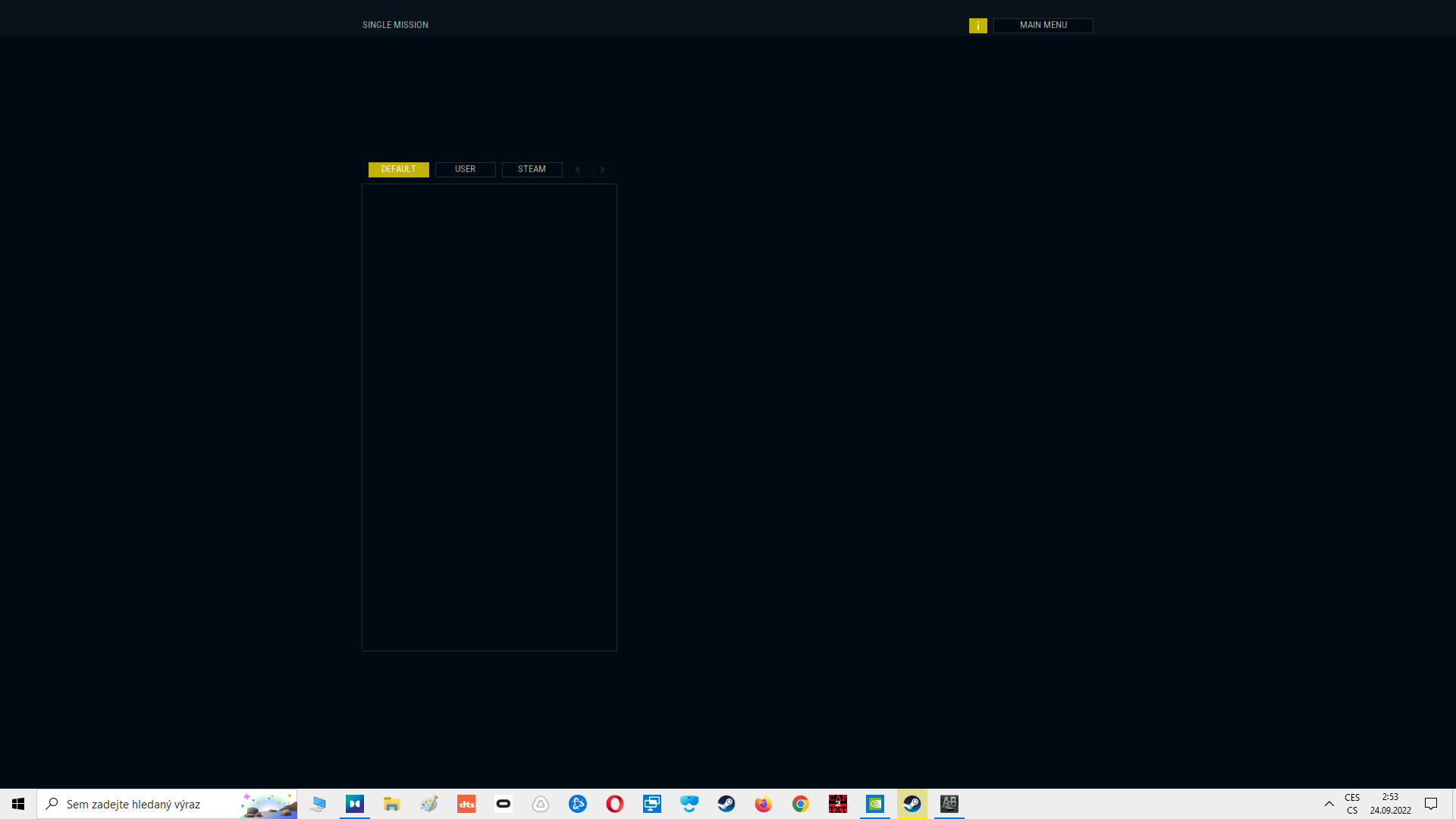The image size is (1456, 819).
Task: Click the yellow info icon
Action: click(977, 26)
